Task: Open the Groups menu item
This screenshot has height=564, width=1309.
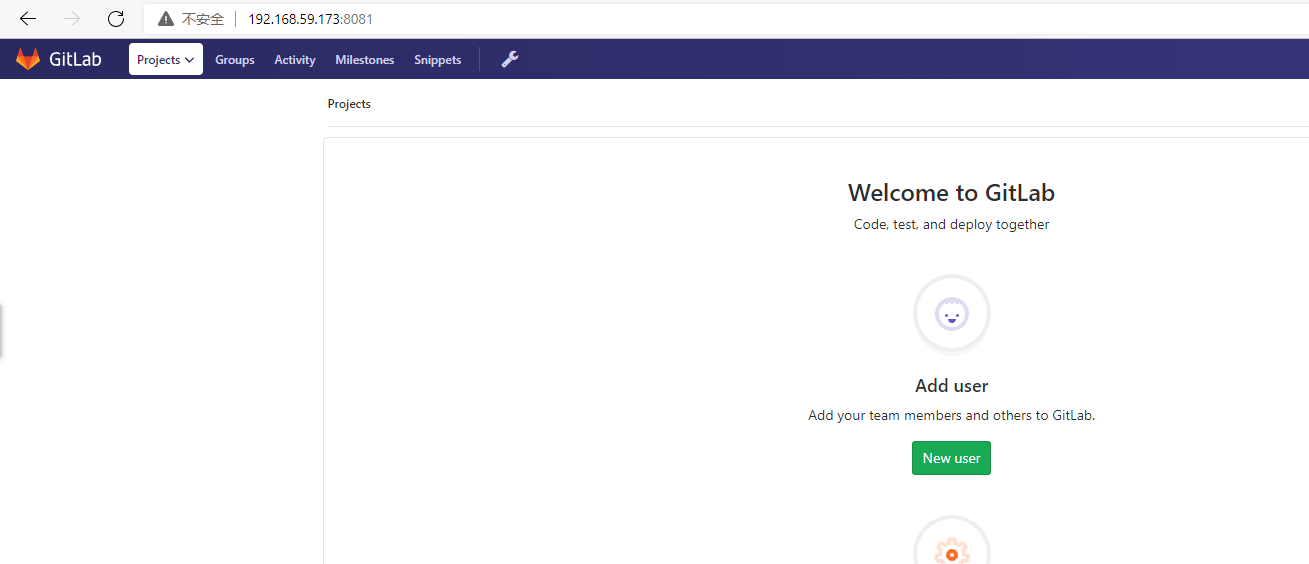Action: [x=235, y=60]
